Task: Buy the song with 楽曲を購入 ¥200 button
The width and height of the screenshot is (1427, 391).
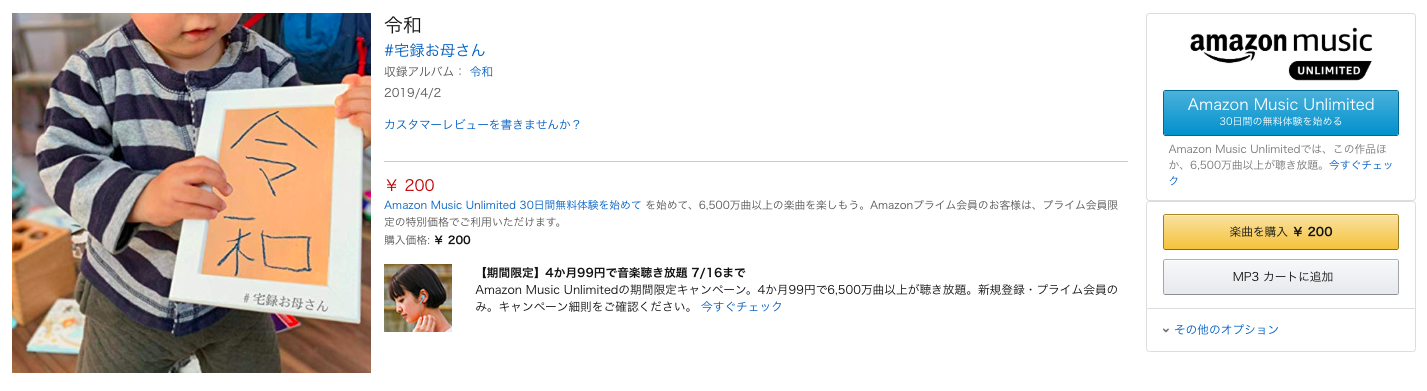Action: (x=1280, y=231)
